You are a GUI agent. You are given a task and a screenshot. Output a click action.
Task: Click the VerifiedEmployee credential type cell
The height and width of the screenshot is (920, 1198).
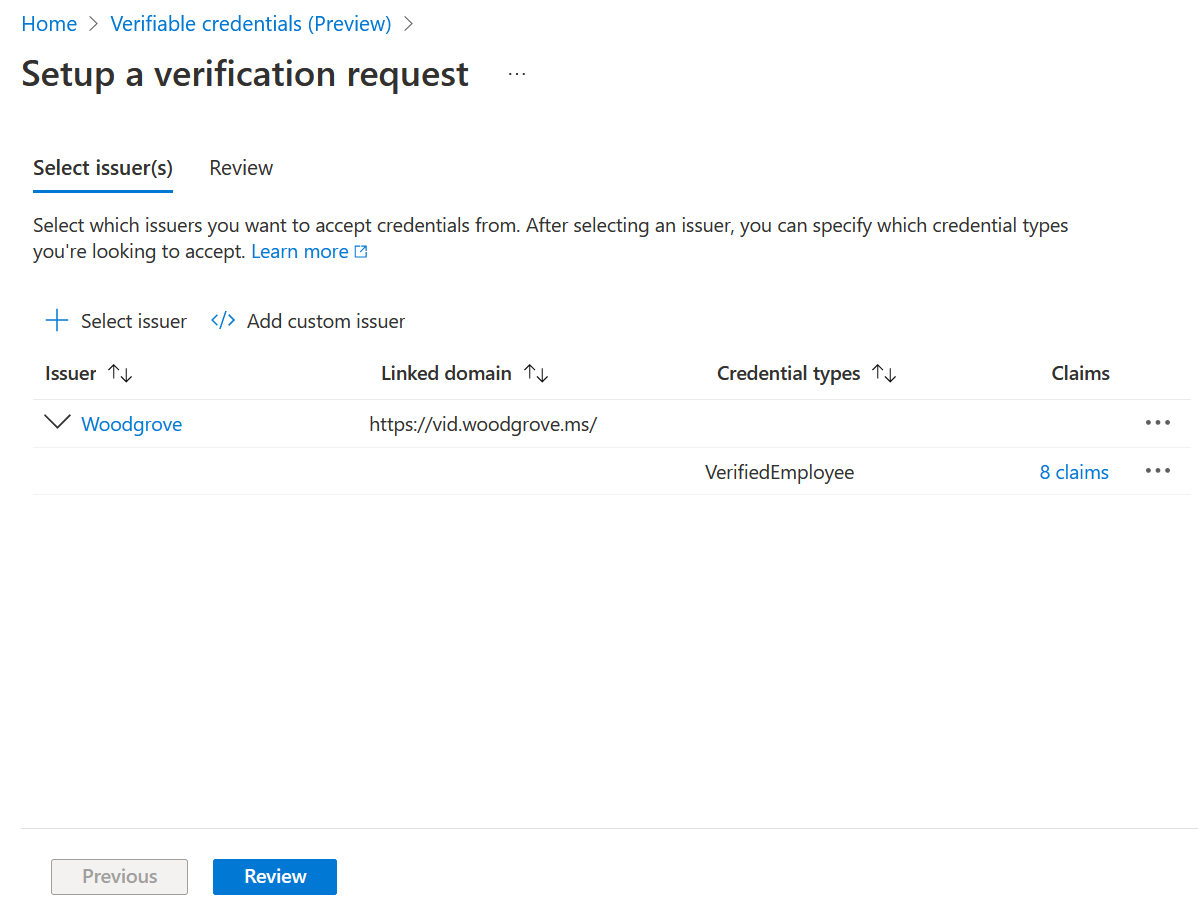coord(779,472)
